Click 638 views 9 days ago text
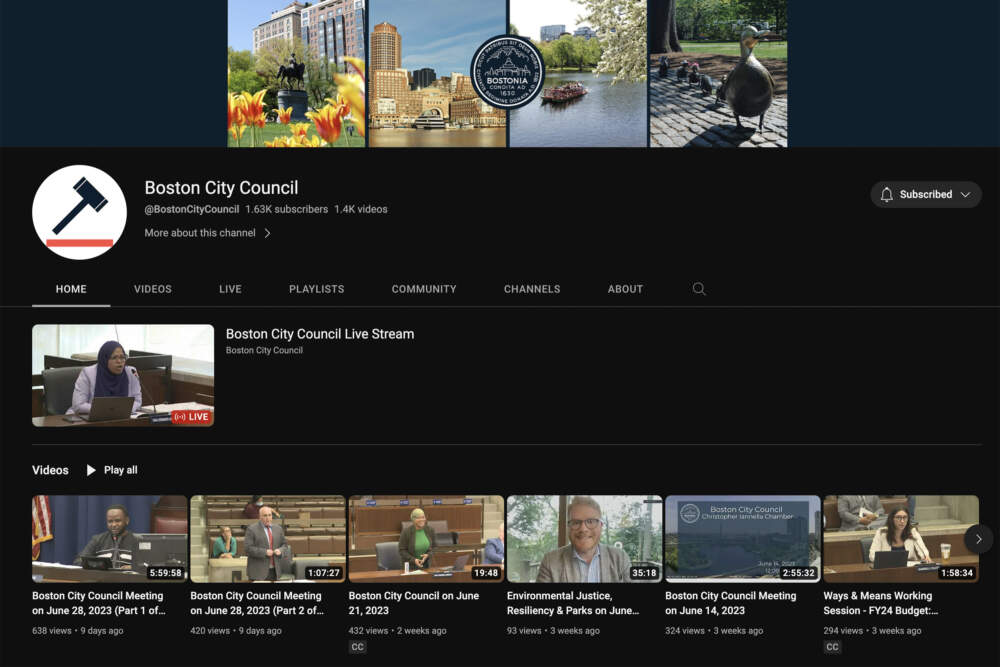The width and height of the screenshot is (1000, 667). tap(78, 631)
